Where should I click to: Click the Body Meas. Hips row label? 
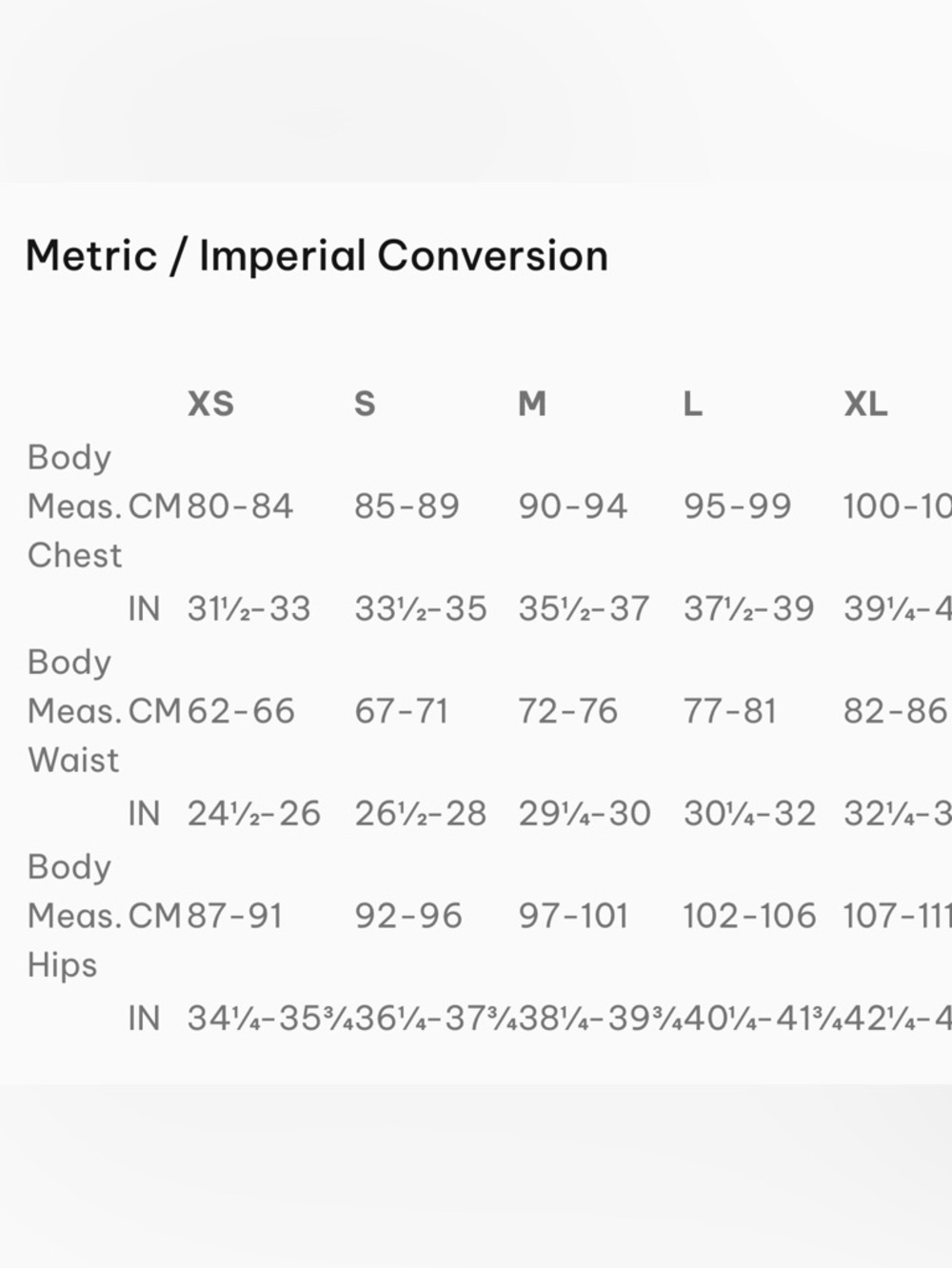[x=74, y=915]
